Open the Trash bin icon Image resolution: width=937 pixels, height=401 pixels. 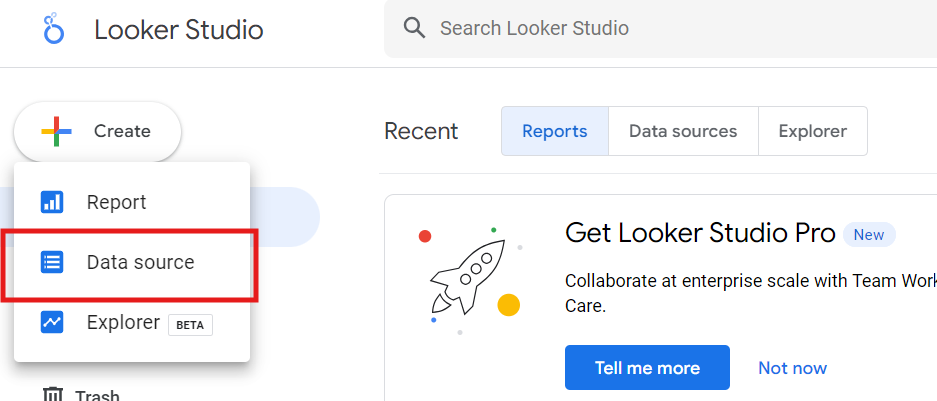53,394
